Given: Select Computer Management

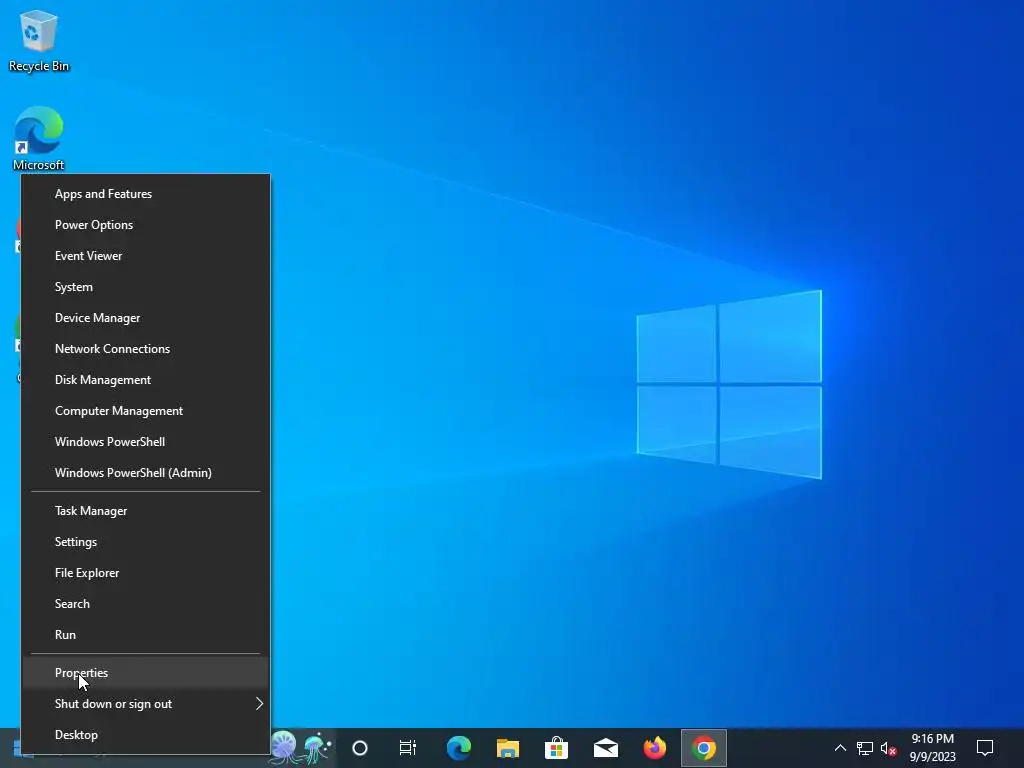Looking at the screenshot, I should point(146,411).
